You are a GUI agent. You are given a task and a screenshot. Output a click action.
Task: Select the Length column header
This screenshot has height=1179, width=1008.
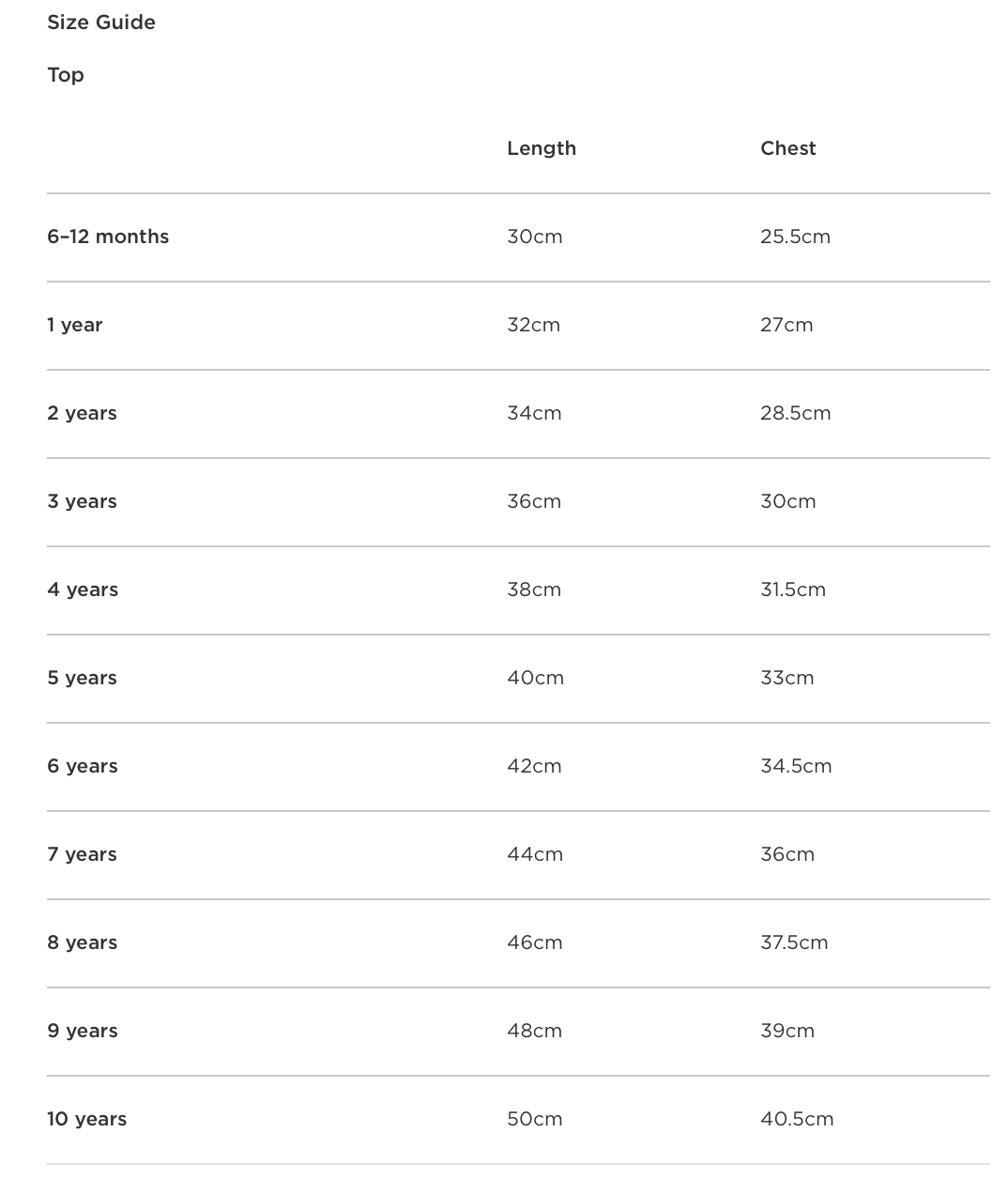[x=542, y=148]
